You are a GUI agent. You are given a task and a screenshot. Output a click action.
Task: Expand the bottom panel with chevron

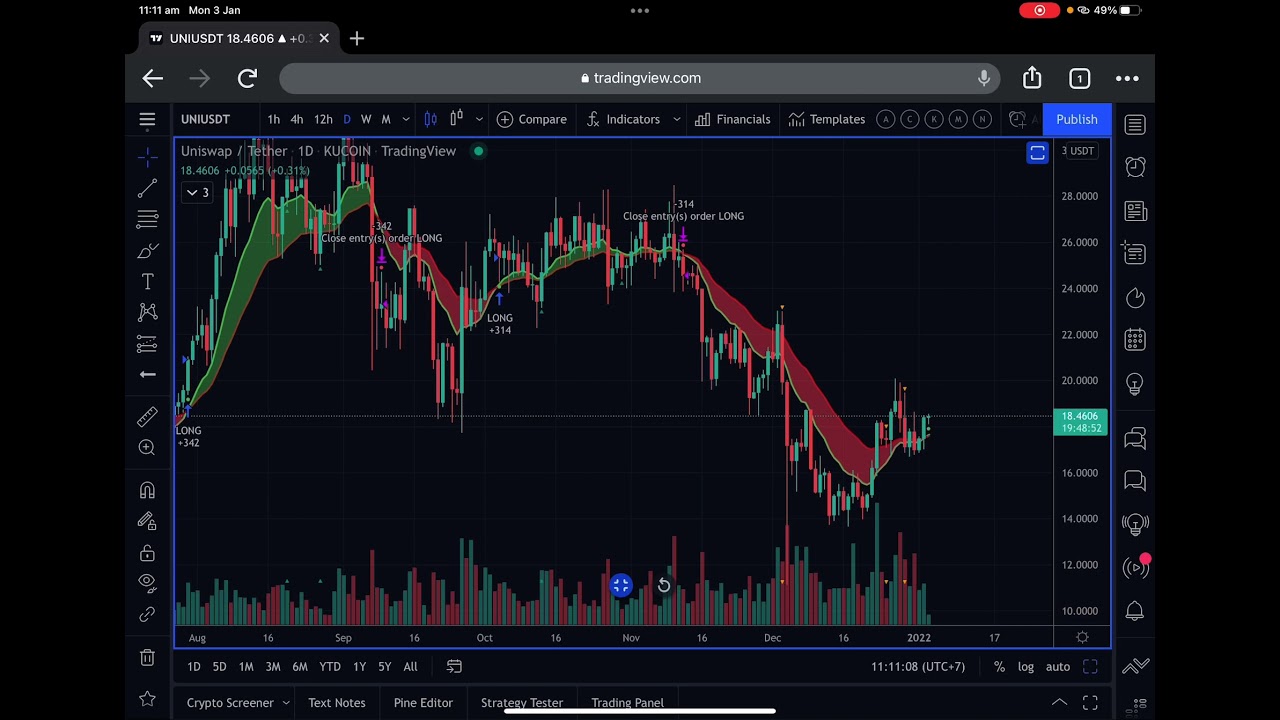[1059, 703]
